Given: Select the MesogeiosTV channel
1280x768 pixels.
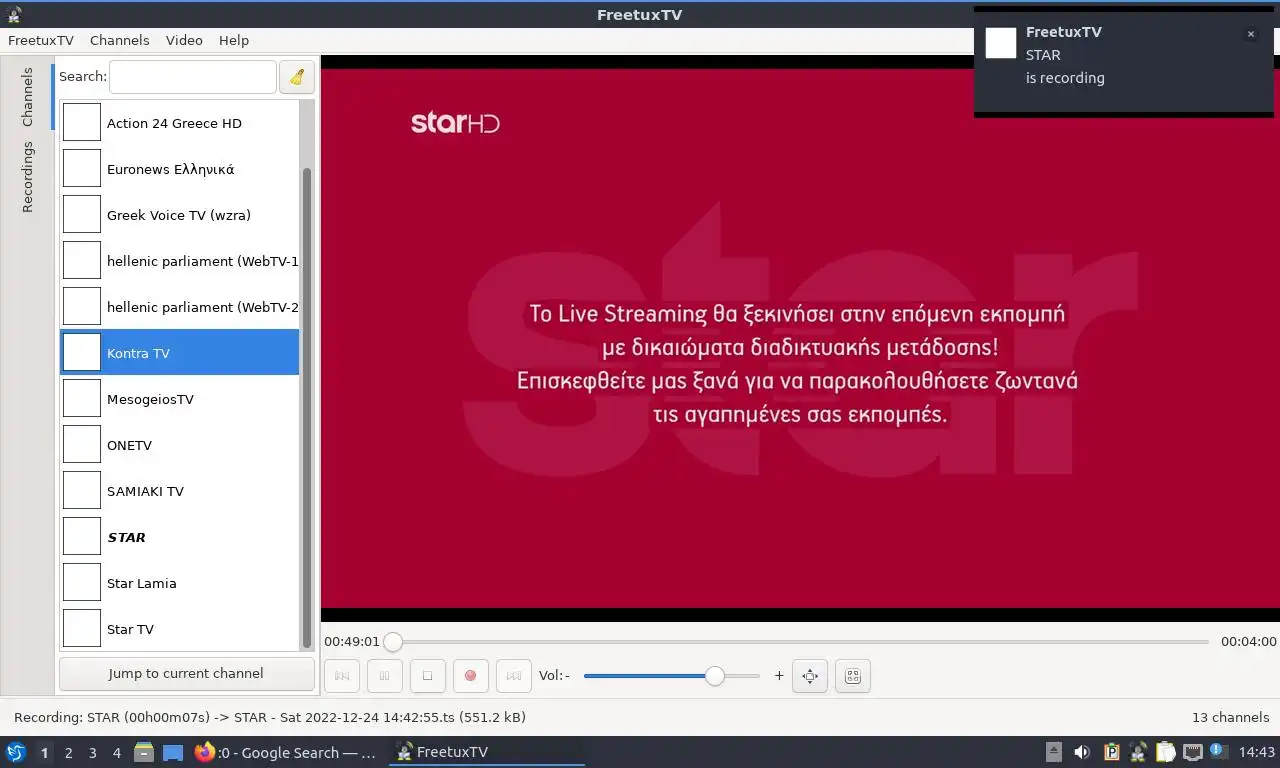Looking at the screenshot, I should coord(180,399).
